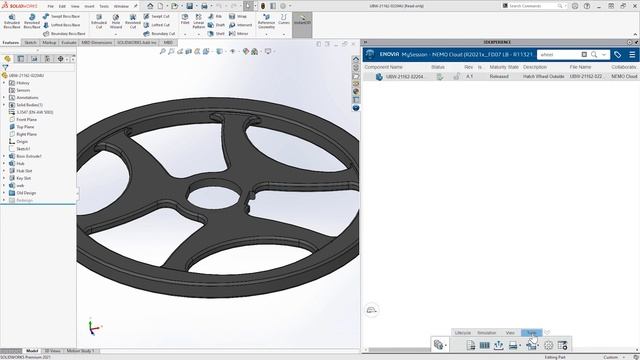Select the Rib tool
Screen dimensions: 640x360
[x=215, y=16]
